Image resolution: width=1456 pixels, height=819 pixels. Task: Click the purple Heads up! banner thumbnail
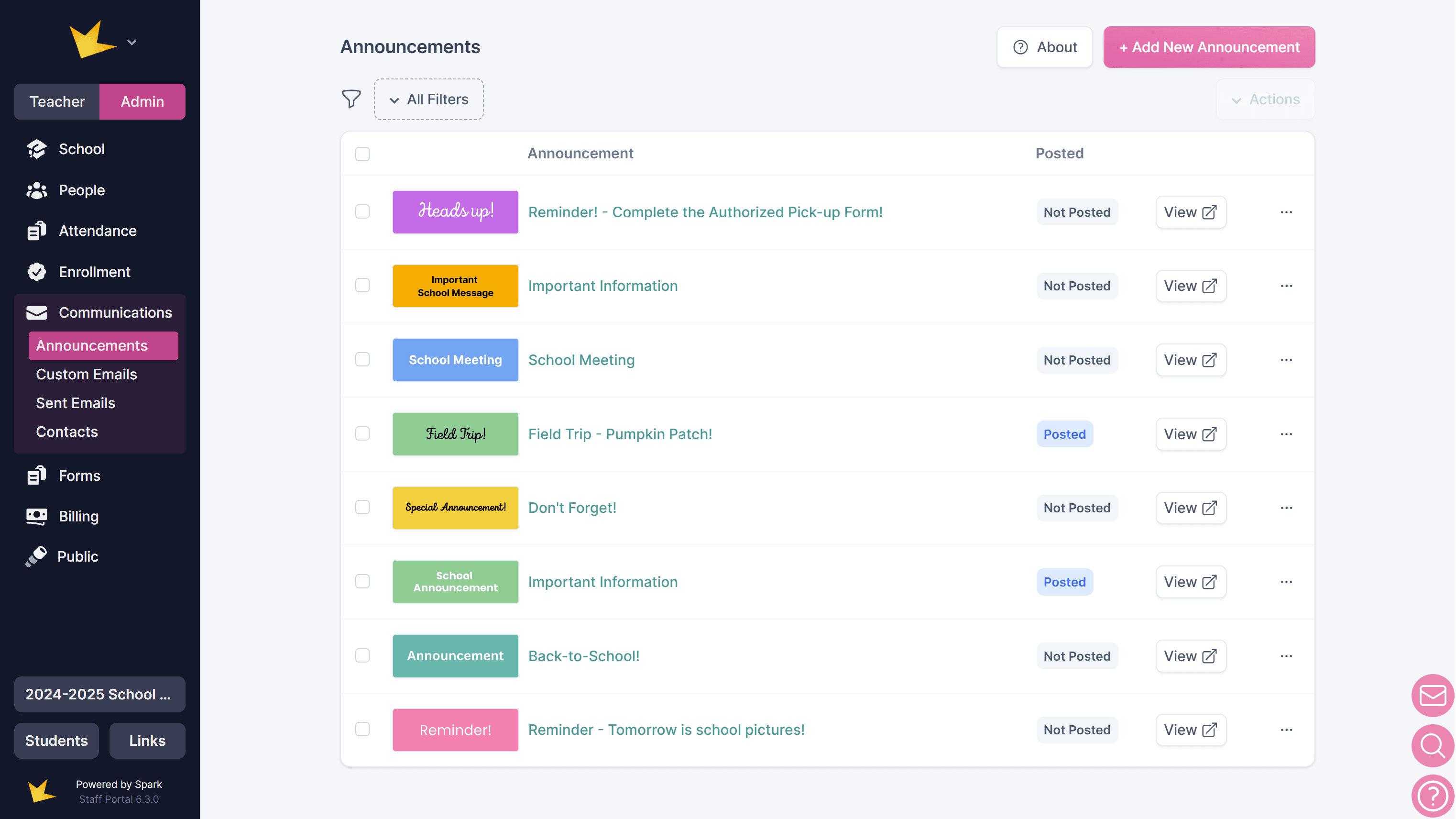click(455, 212)
